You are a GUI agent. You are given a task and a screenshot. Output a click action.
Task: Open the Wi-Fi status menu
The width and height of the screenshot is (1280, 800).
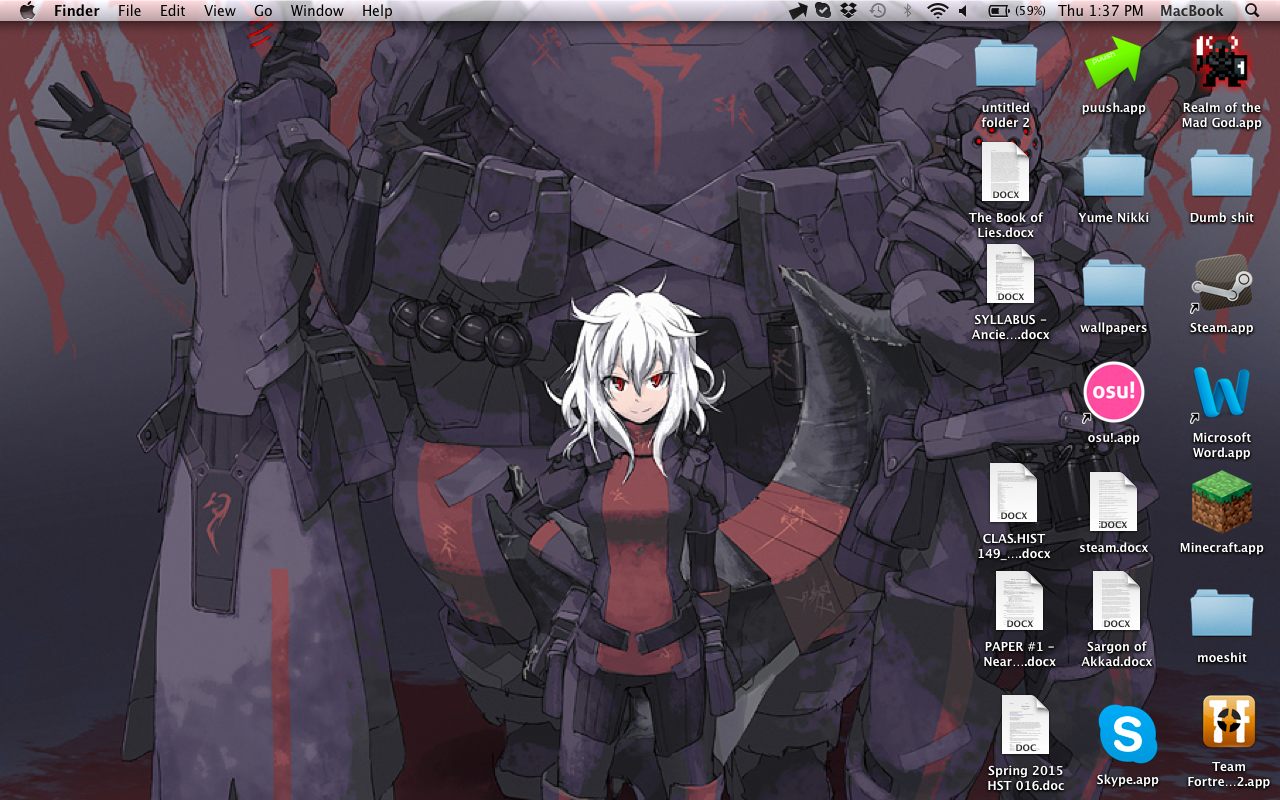[936, 11]
